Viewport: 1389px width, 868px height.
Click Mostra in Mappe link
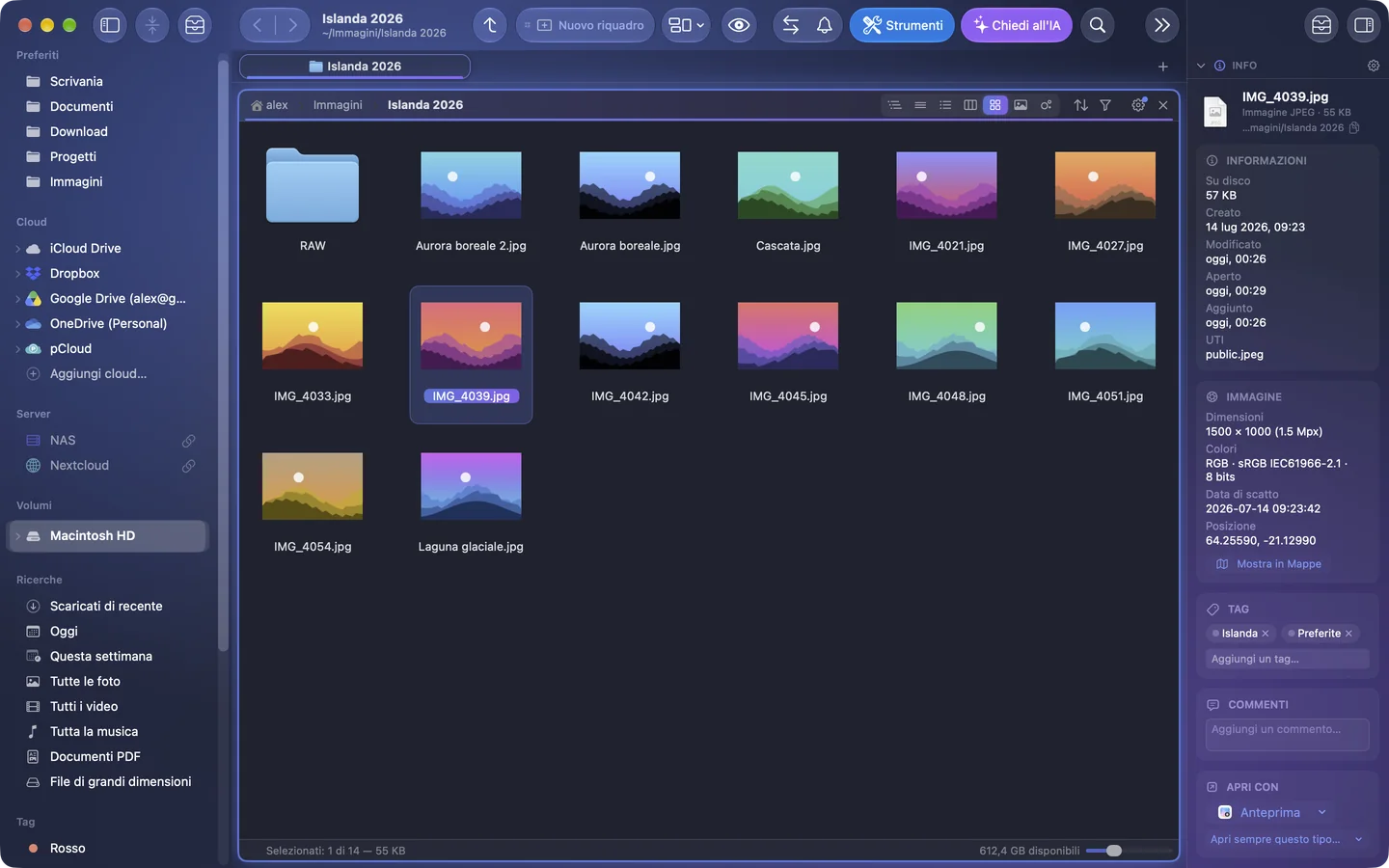[1269, 564]
